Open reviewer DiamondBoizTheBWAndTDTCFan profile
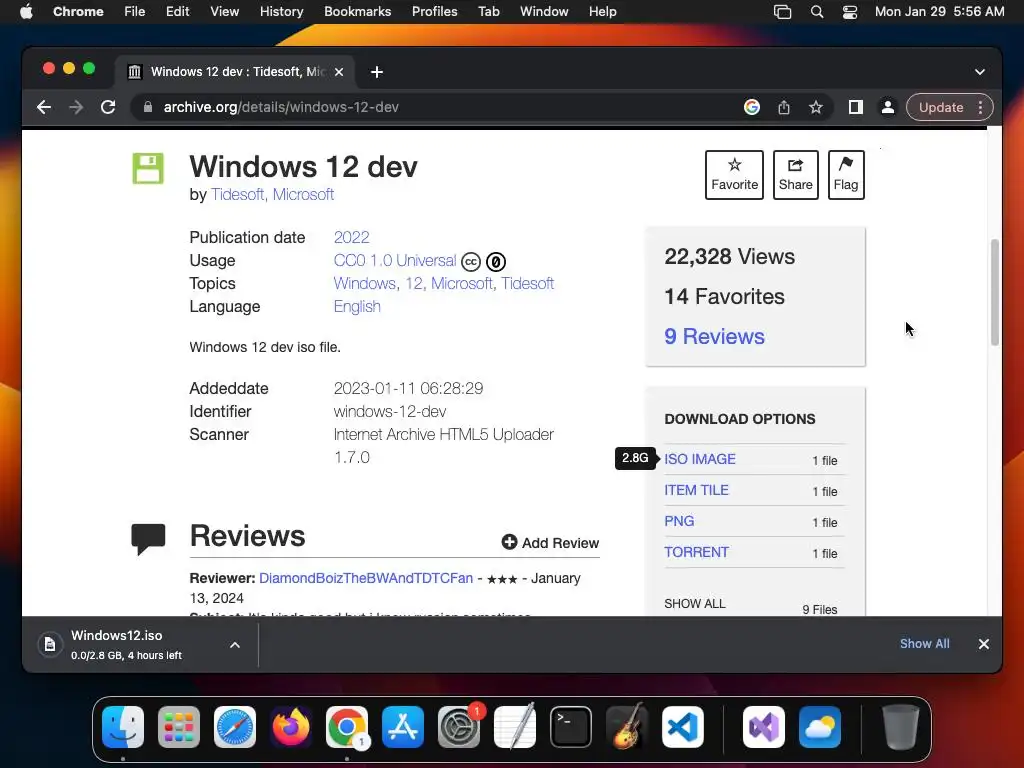Viewport: 1024px width, 768px height. coord(366,578)
